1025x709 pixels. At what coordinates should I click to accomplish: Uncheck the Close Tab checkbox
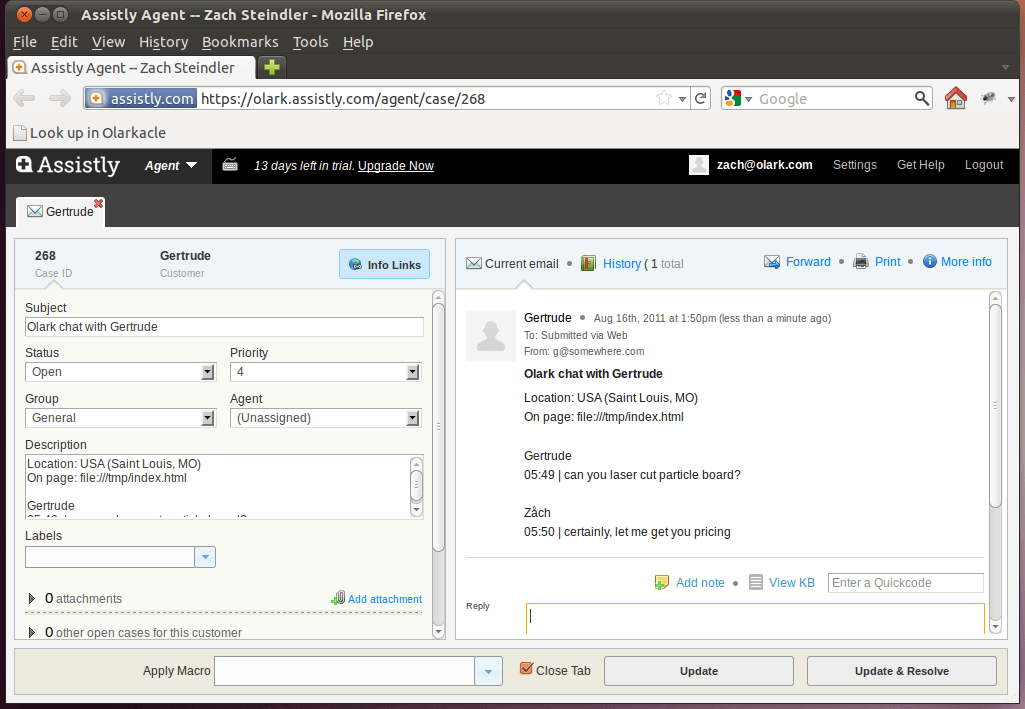(526, 669)
